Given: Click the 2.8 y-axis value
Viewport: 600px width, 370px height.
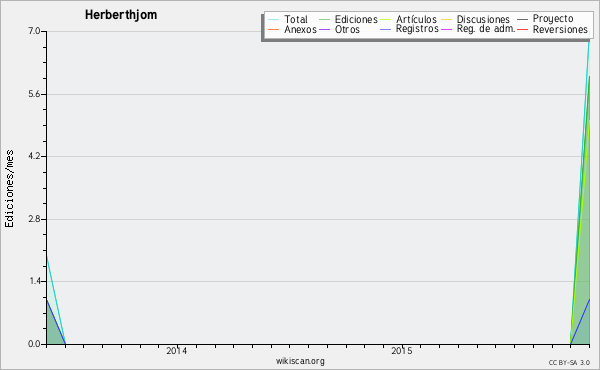Looking at the screenshot, I should (34, 219).
